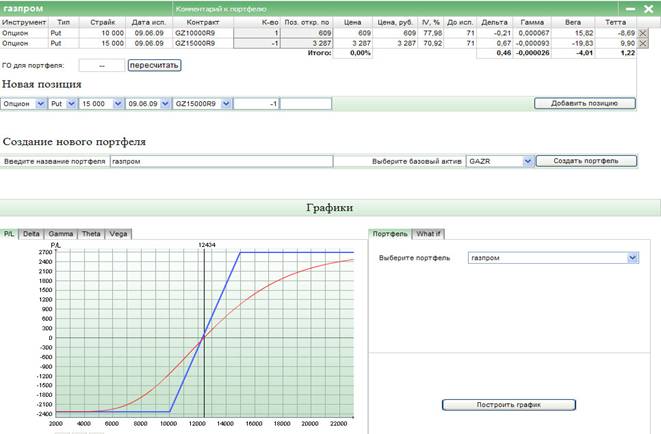The width and height of the screenshot is (661, 434).
Task: Switch to the Delta chart tab
Action: tap(32, 233)
